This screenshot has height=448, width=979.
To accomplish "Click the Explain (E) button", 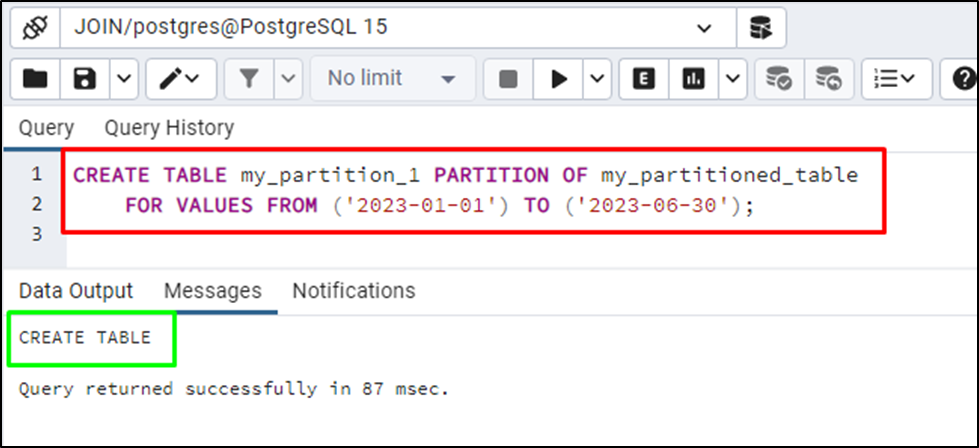I will [x=644, y=79].
